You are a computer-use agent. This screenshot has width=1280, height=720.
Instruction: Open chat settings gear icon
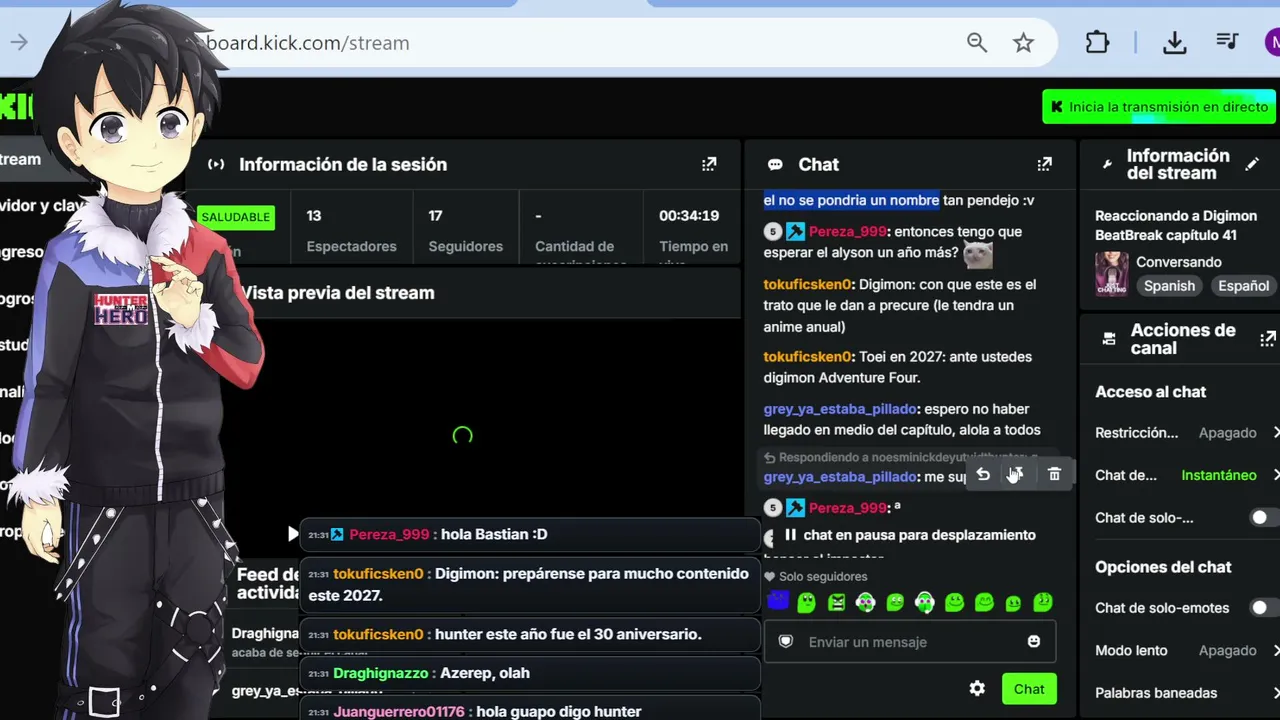click(977, 689)
